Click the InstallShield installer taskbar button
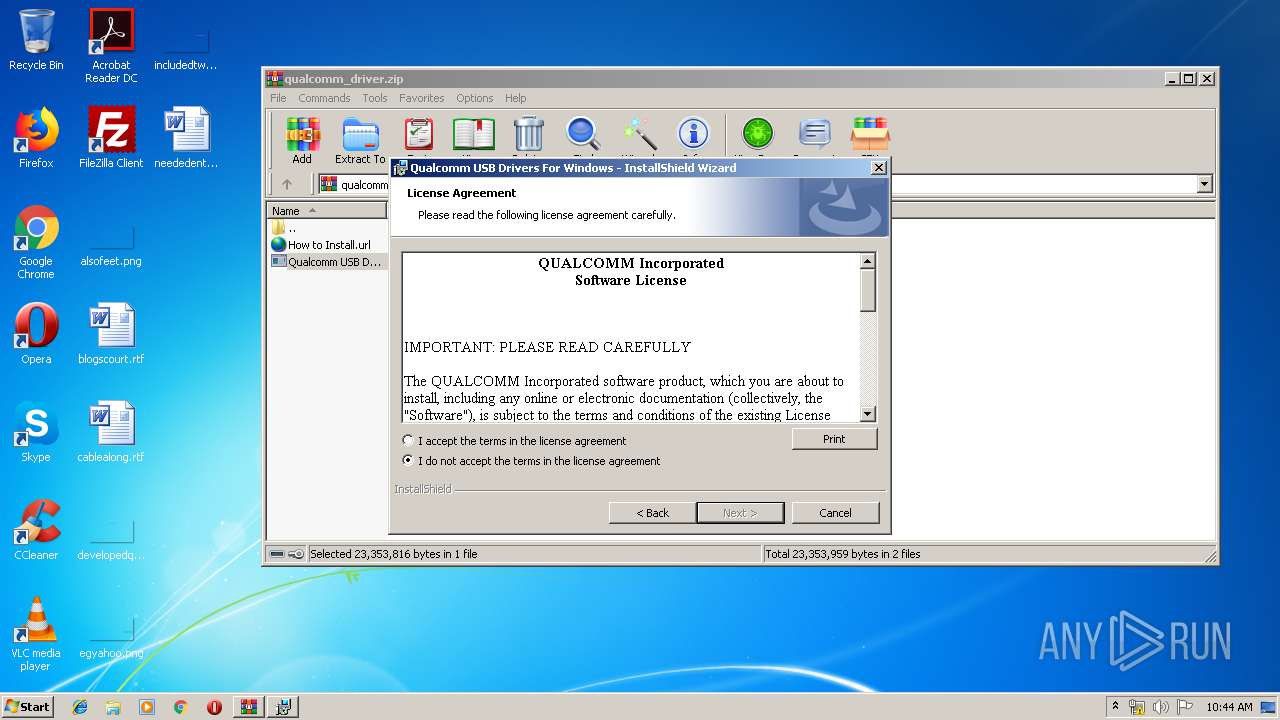Screen dimensions: 1280x720 (283, 707)
